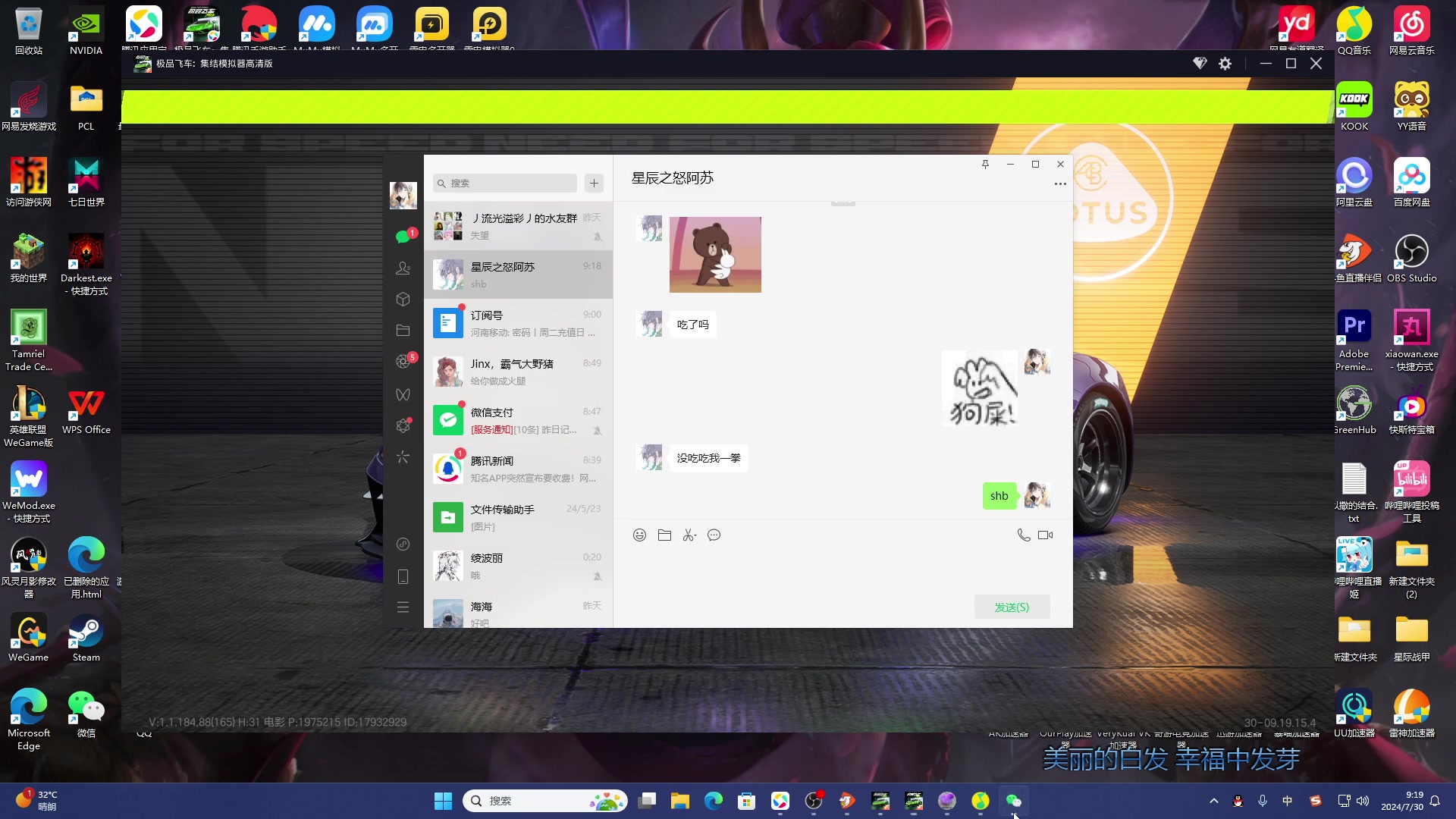The height and width of the screenshot is (819, 1456).
Task: Open the WeChat hamburger settings menu
Action: (403, 607)
